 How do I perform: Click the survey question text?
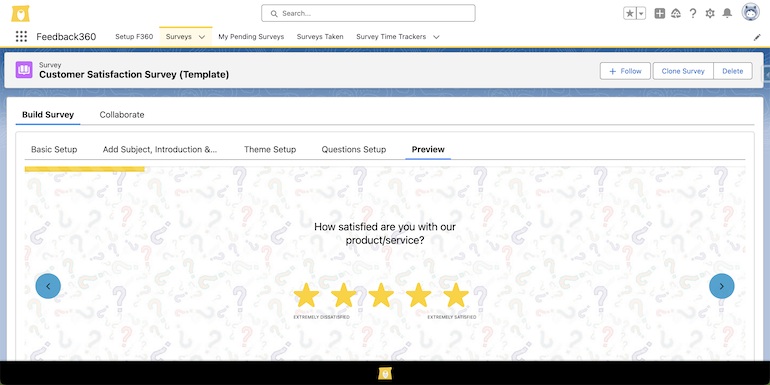pyautogui.click(x=385, y=234)
